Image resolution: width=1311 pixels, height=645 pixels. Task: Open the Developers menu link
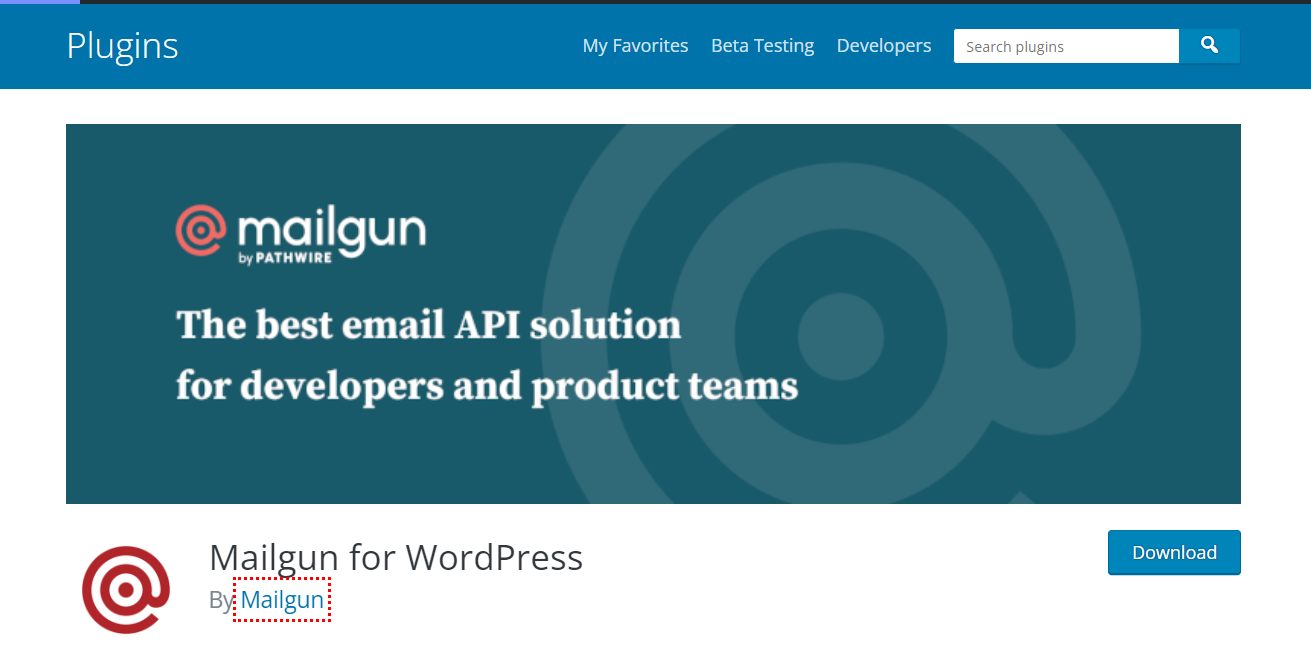point(884,46)
